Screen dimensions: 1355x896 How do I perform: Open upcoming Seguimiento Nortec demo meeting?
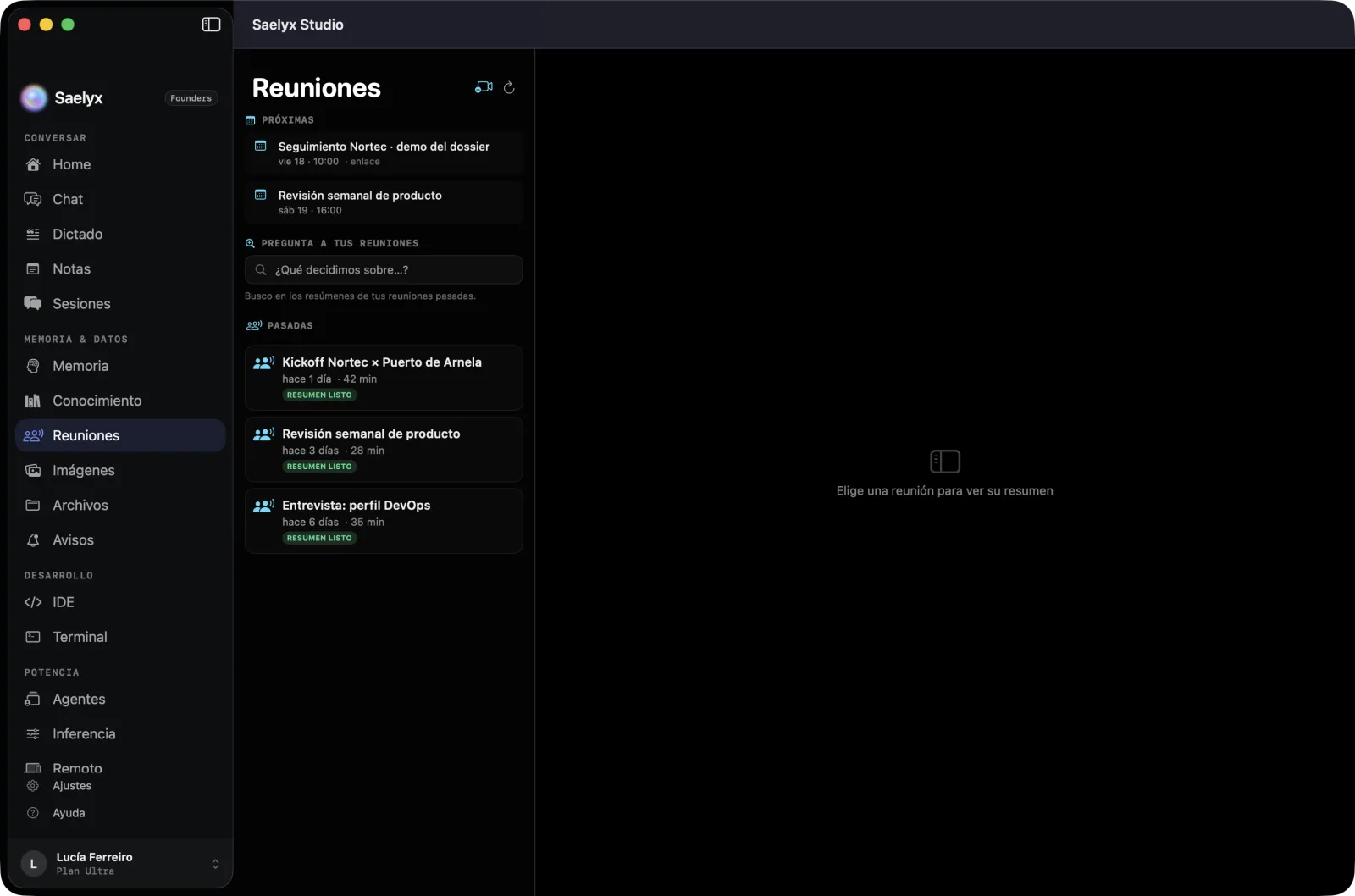(x=384, y=153)
